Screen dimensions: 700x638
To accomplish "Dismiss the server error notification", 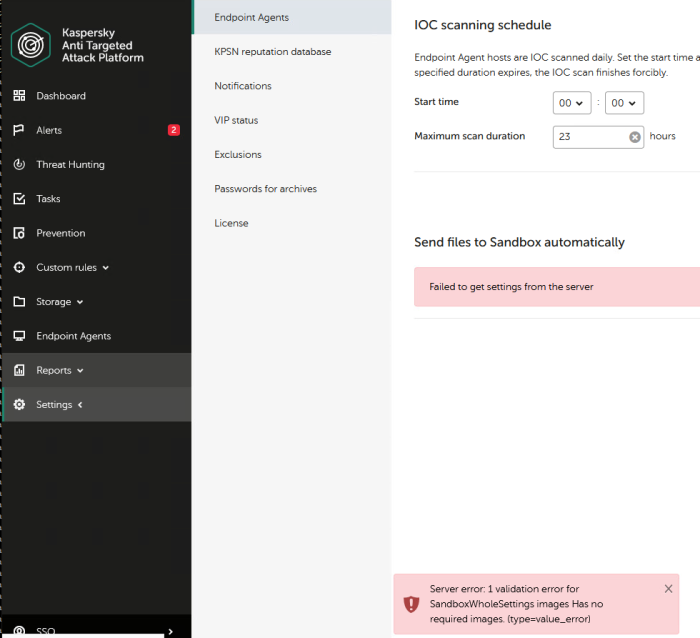I will (668, 589).
